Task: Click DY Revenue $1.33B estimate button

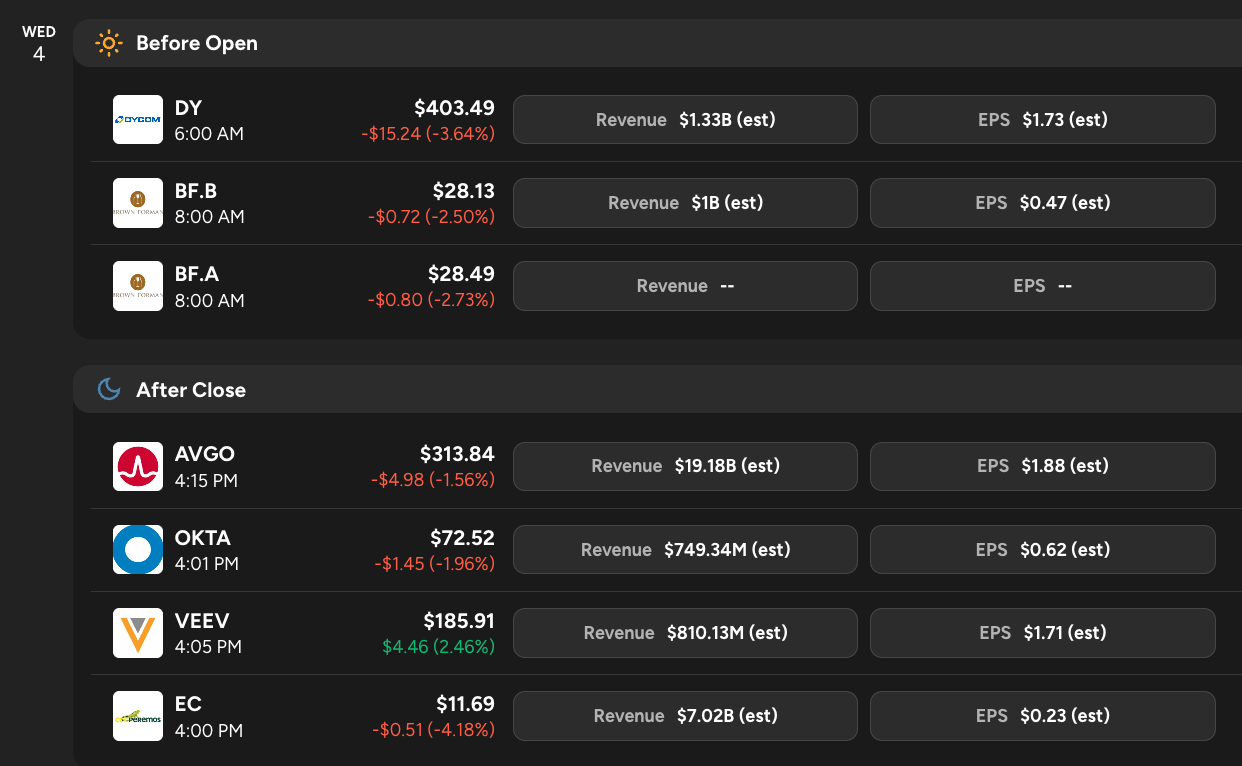Action: (x=685, y=120)
